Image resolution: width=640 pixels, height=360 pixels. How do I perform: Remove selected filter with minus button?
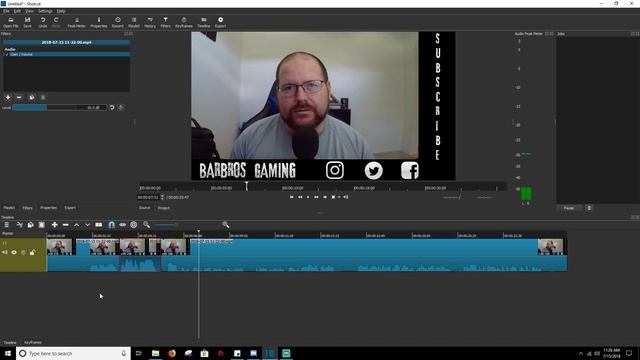pos(19,98)
